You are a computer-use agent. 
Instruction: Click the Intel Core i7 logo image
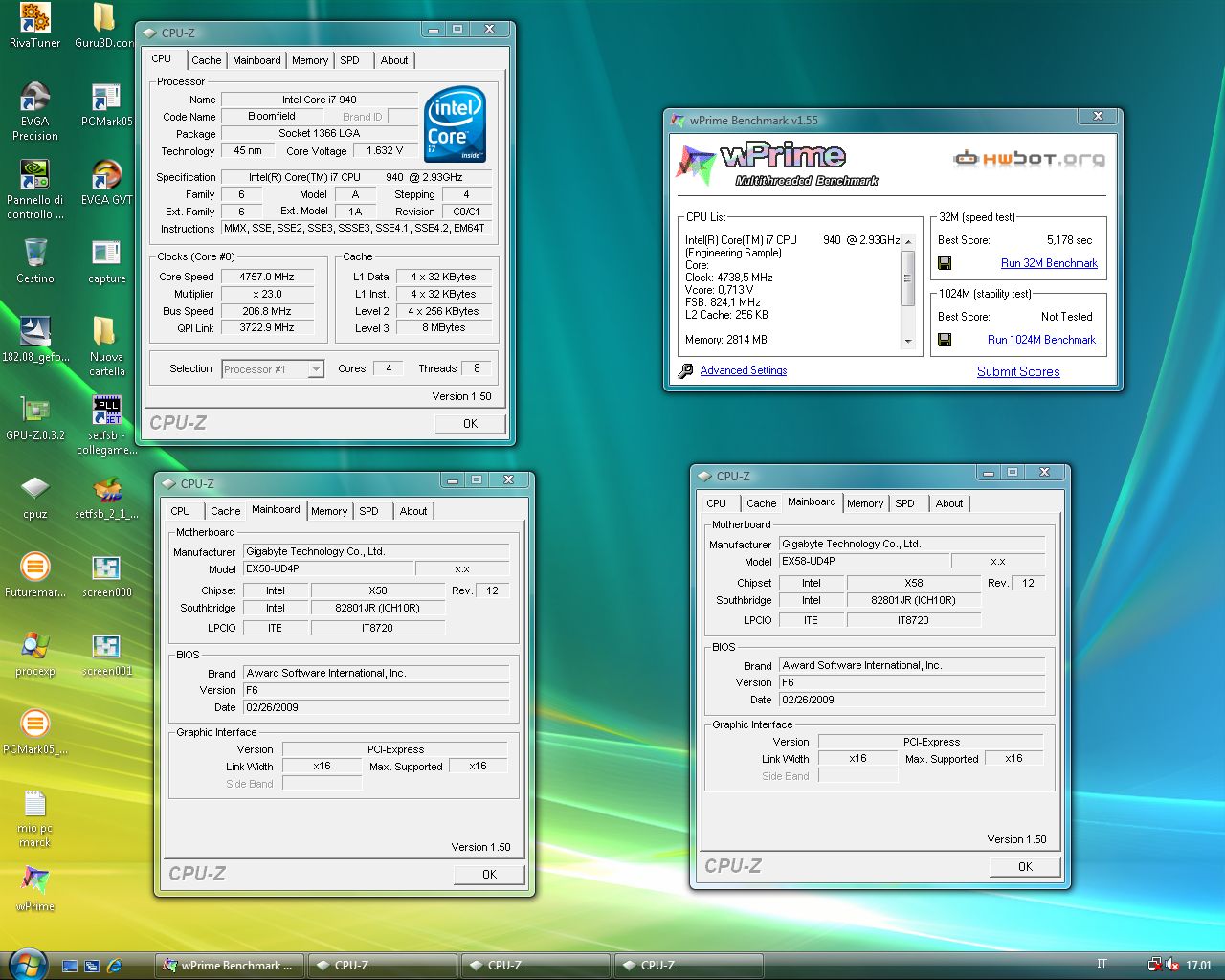click(x=456, y=124)
